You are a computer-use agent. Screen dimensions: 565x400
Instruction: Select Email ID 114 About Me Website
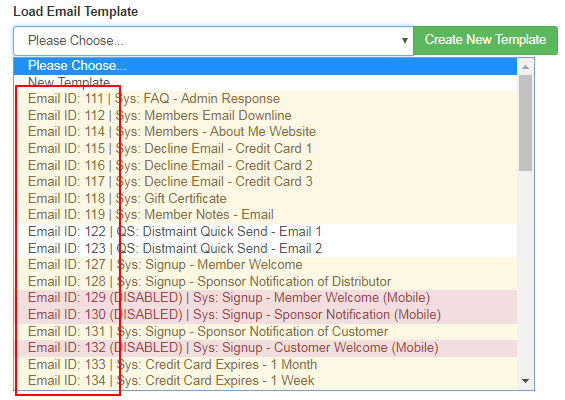[265, 132]
